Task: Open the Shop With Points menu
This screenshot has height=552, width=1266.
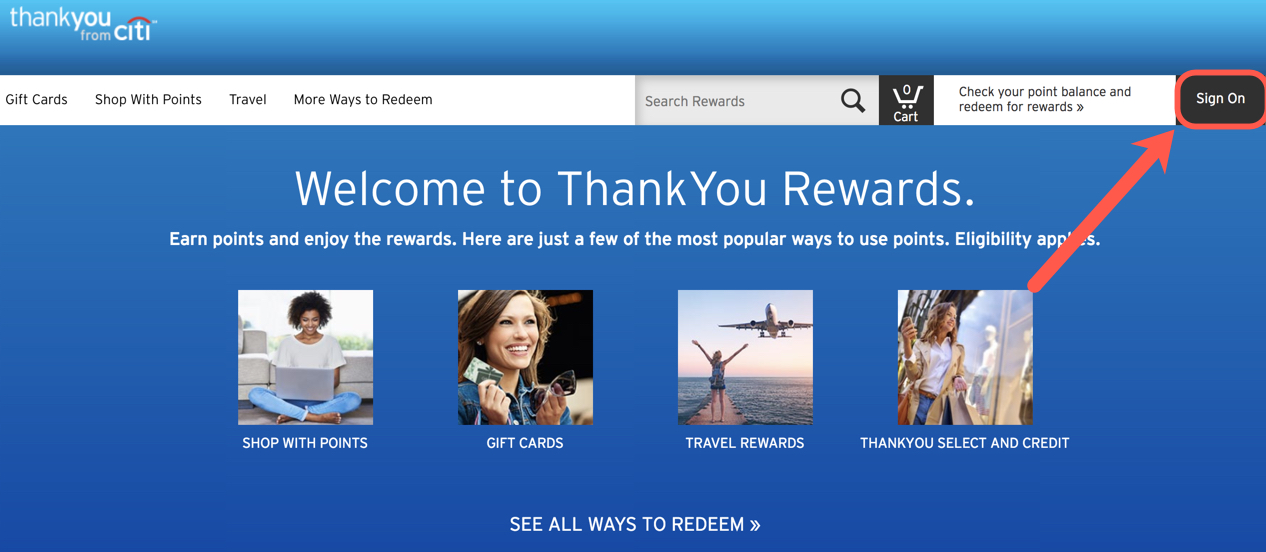Action: click(148, 100)
